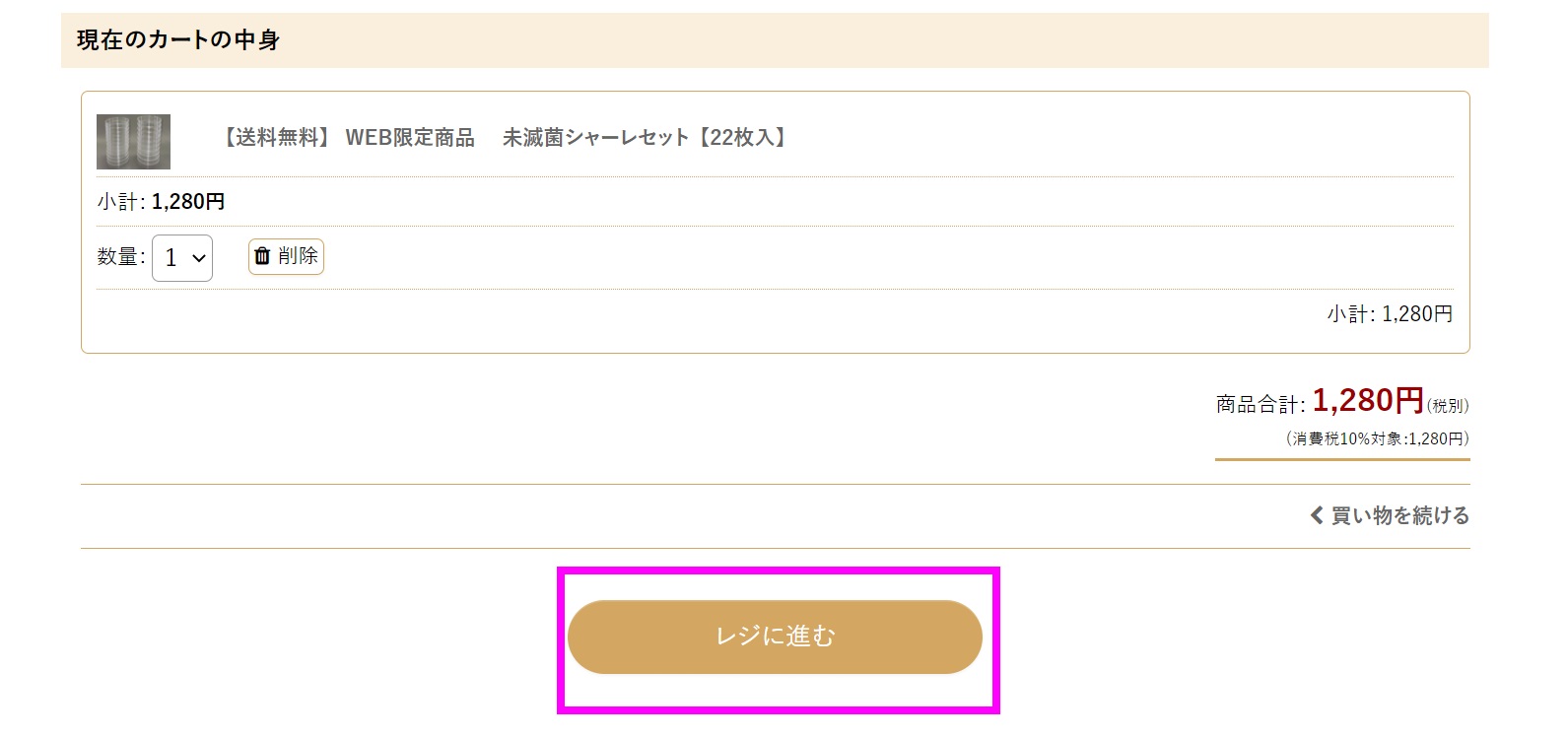Follow the 買い物を続ける link

[1390, 515]
